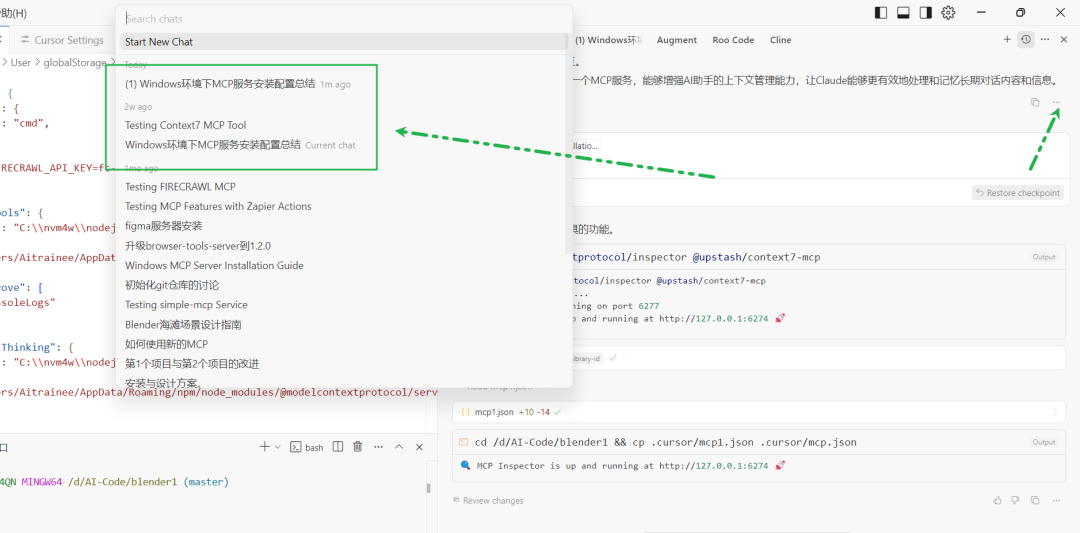
Task: Maximize terminal panel with chevron up
Action: point(398,447)
